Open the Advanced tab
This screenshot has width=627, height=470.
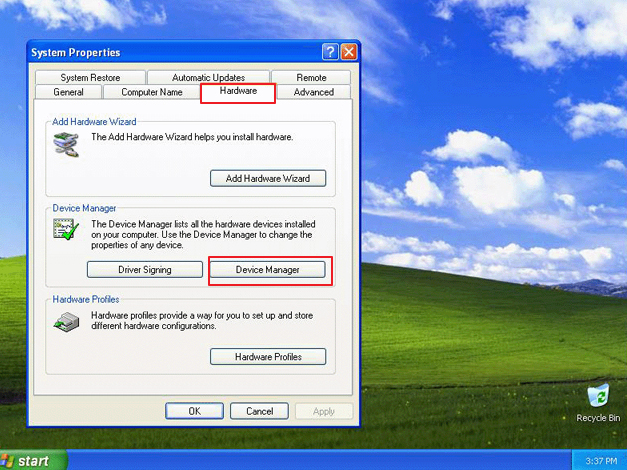314,92
